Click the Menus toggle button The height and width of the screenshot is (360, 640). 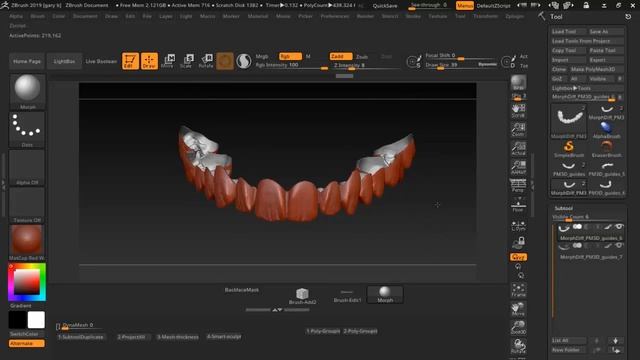(465, 6)
